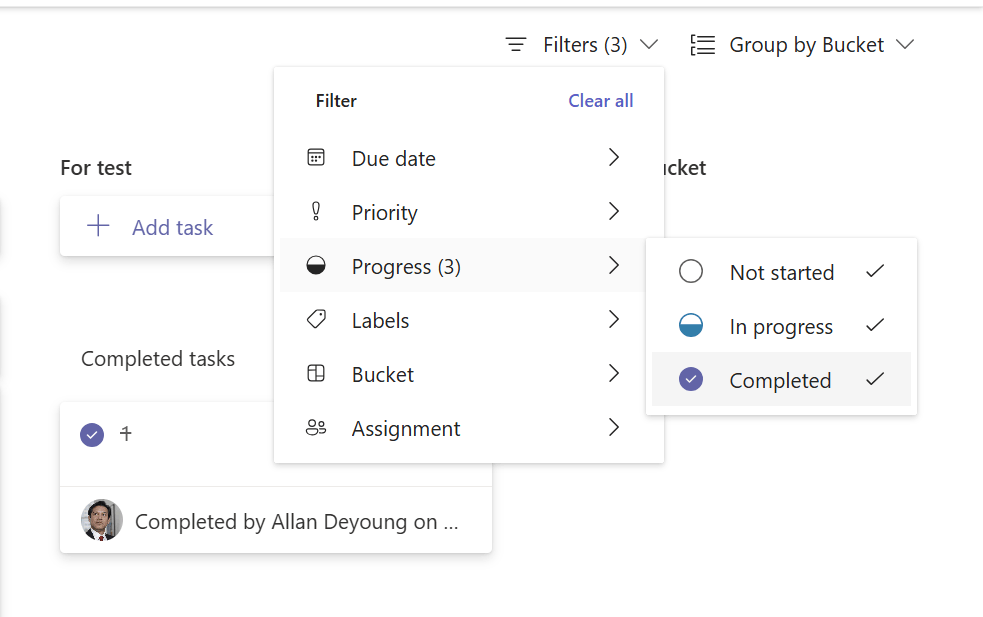Open the Assignment filter menu item

point(406,428)
